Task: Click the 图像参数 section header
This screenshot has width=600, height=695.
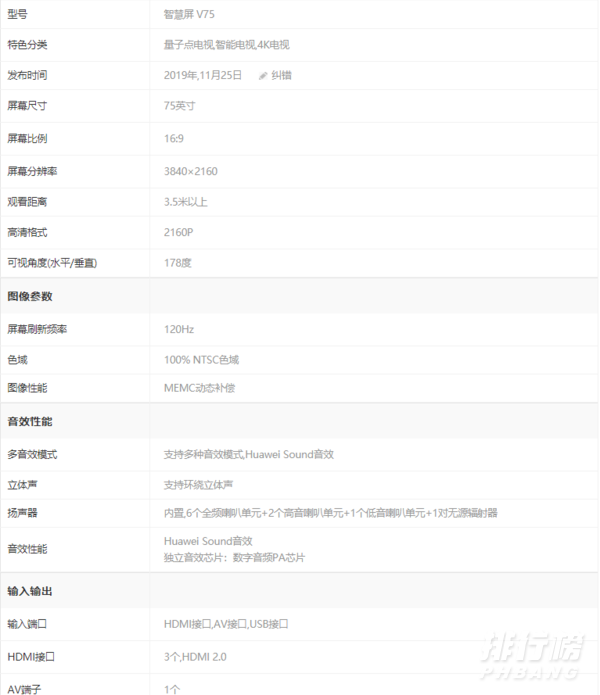Action: pyautogui.click(x=30, y=296)
